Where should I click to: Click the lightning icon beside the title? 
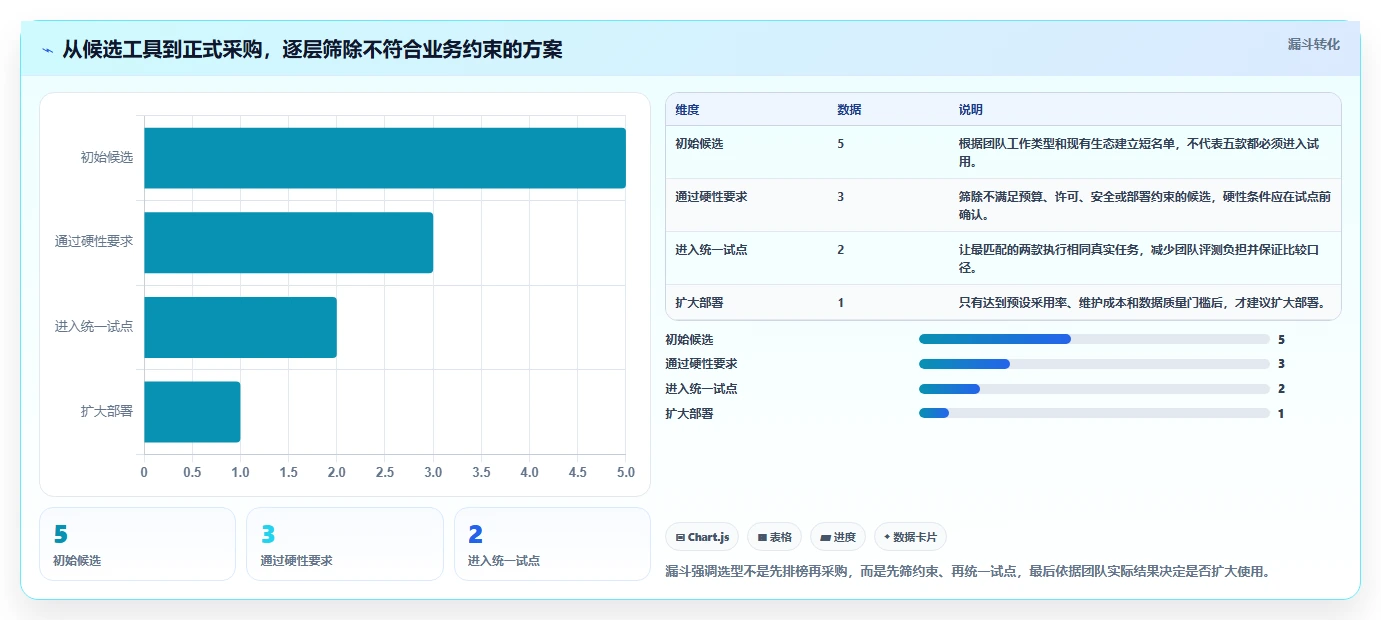pos(47,49)
